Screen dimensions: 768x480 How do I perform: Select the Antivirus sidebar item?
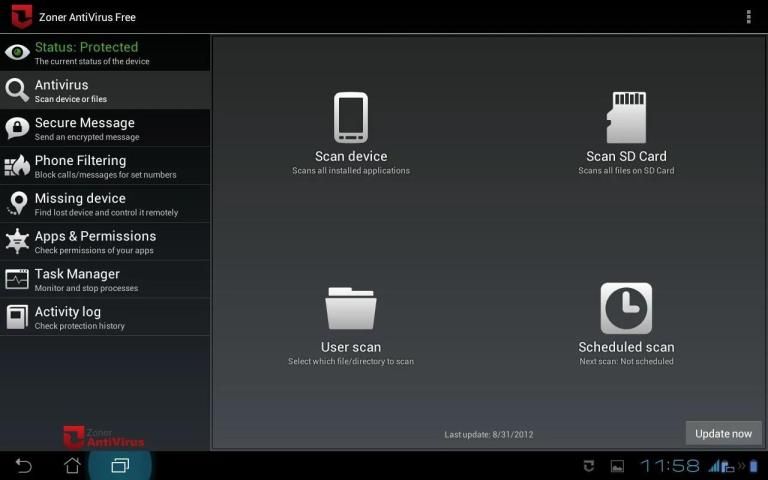click(105, 91)
